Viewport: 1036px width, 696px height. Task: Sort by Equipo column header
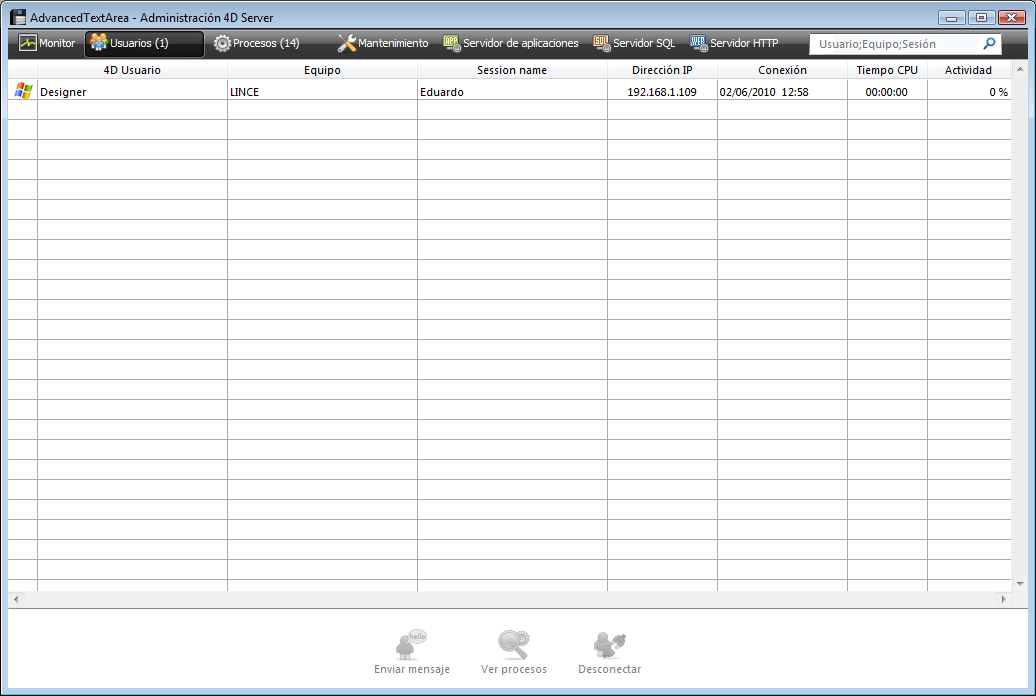point(322,69)
